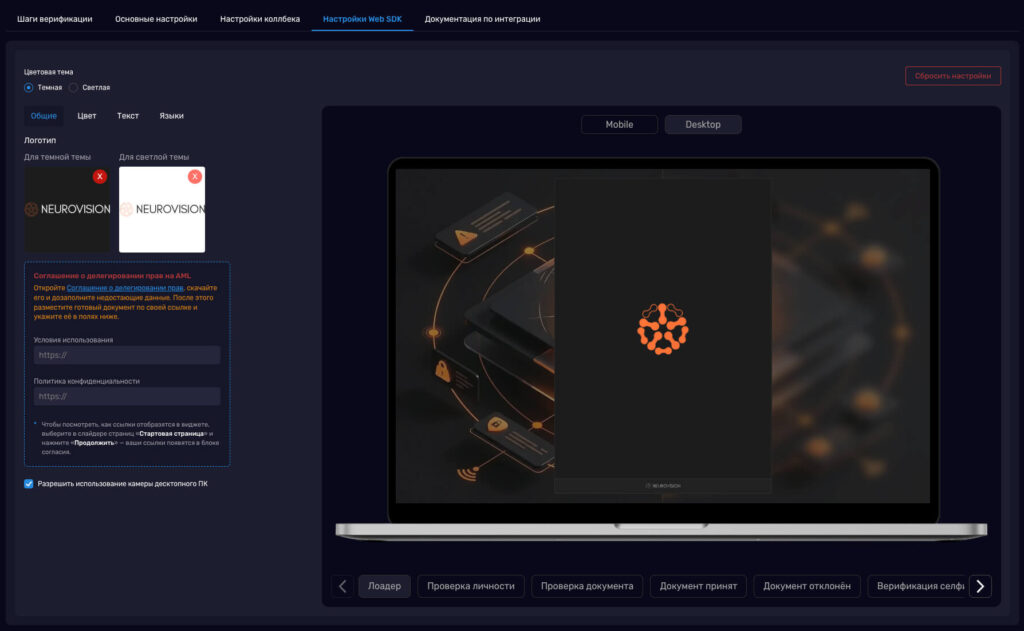Toggle desktop PC camera usage checkbox
This screenshot has height=631, width=1024.
pyautogui.click(x=29, y=484)
